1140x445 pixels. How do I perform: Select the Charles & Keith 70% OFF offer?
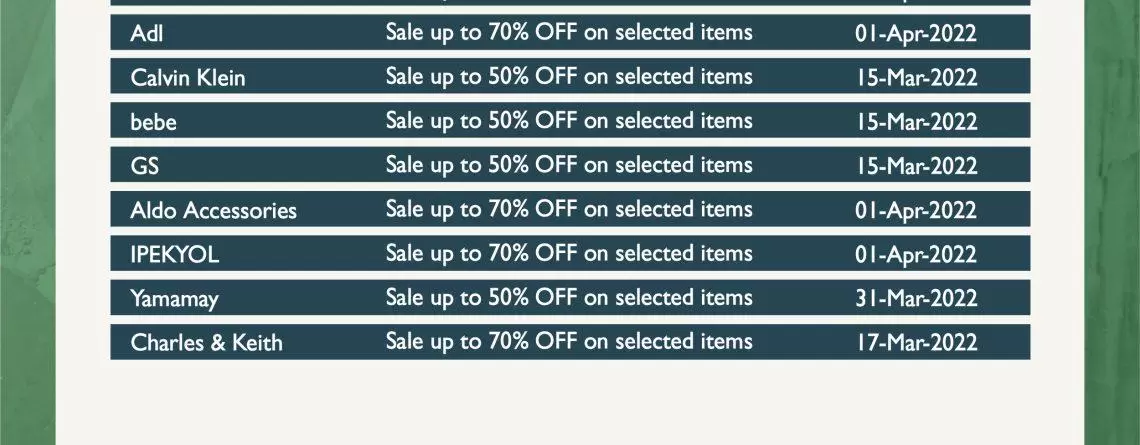(569, 342)
